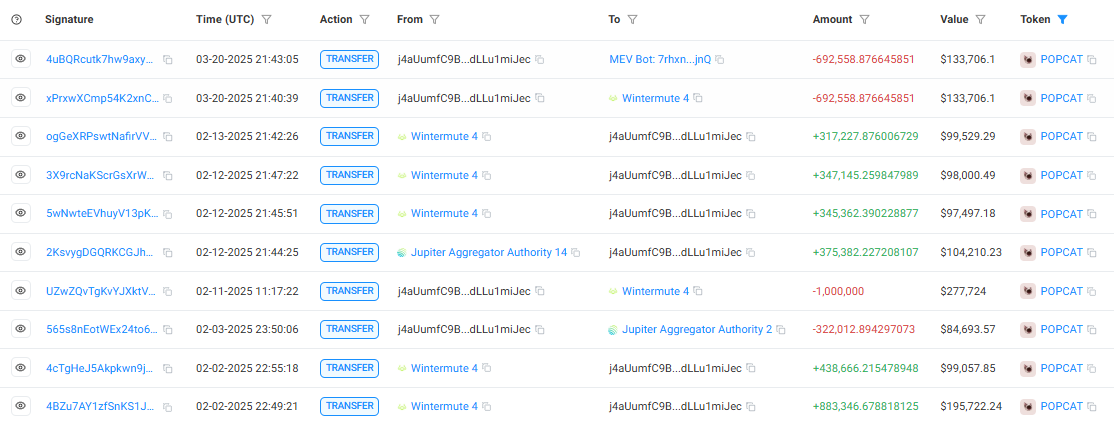Open the Token column filter
This screenshot has height=426, width=1114.
click(x=1062, y=19)
